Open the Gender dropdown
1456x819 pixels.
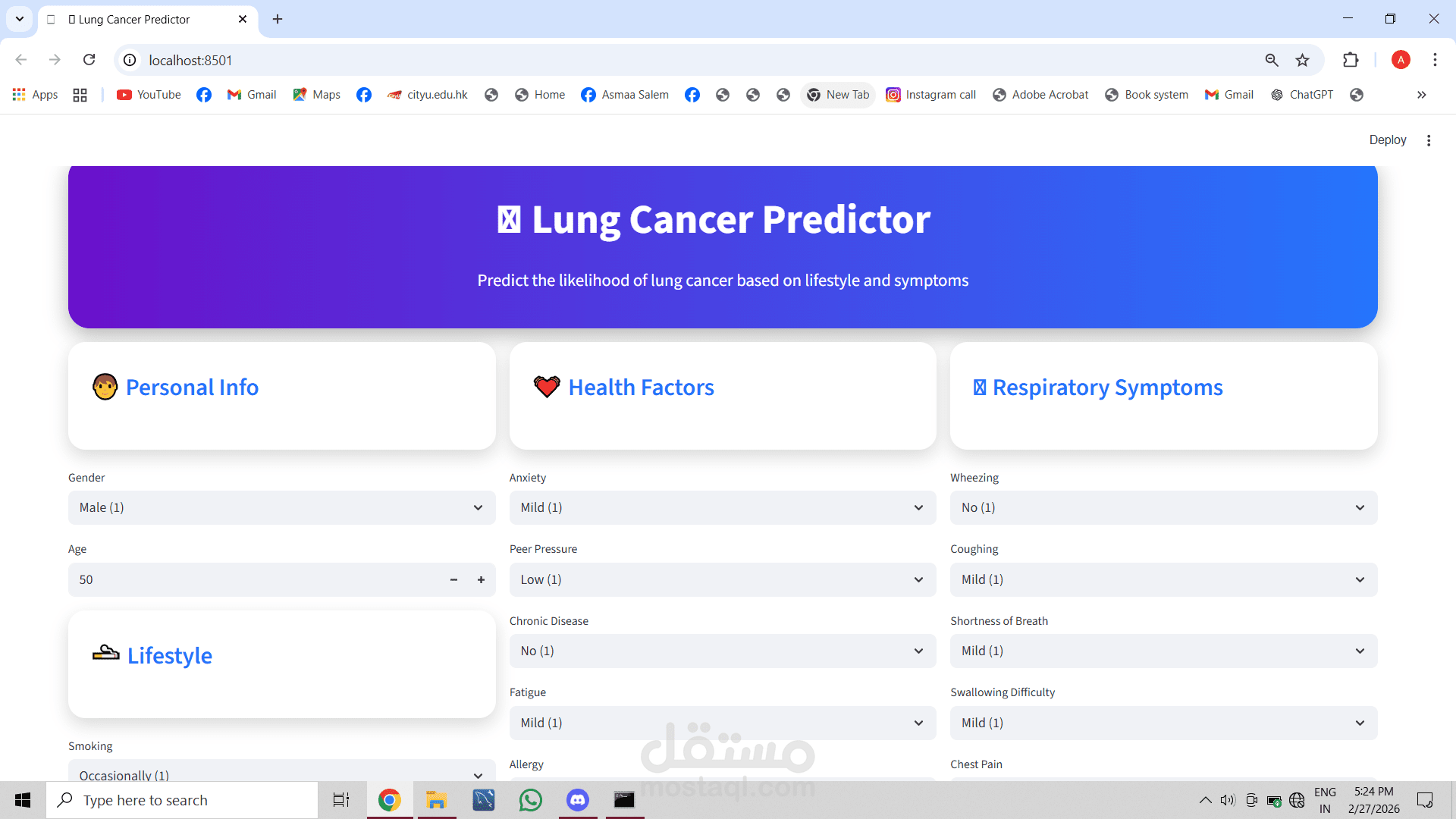(281, 507)
